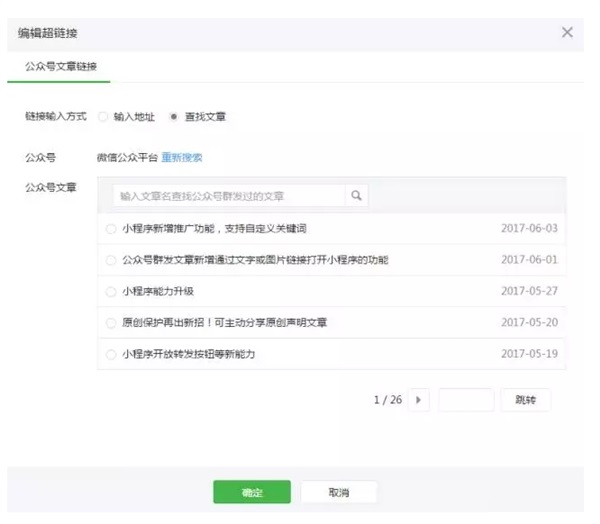The image size is (600, 524).
Task: Select 查找文章 radio option
Action: point(174,117)
